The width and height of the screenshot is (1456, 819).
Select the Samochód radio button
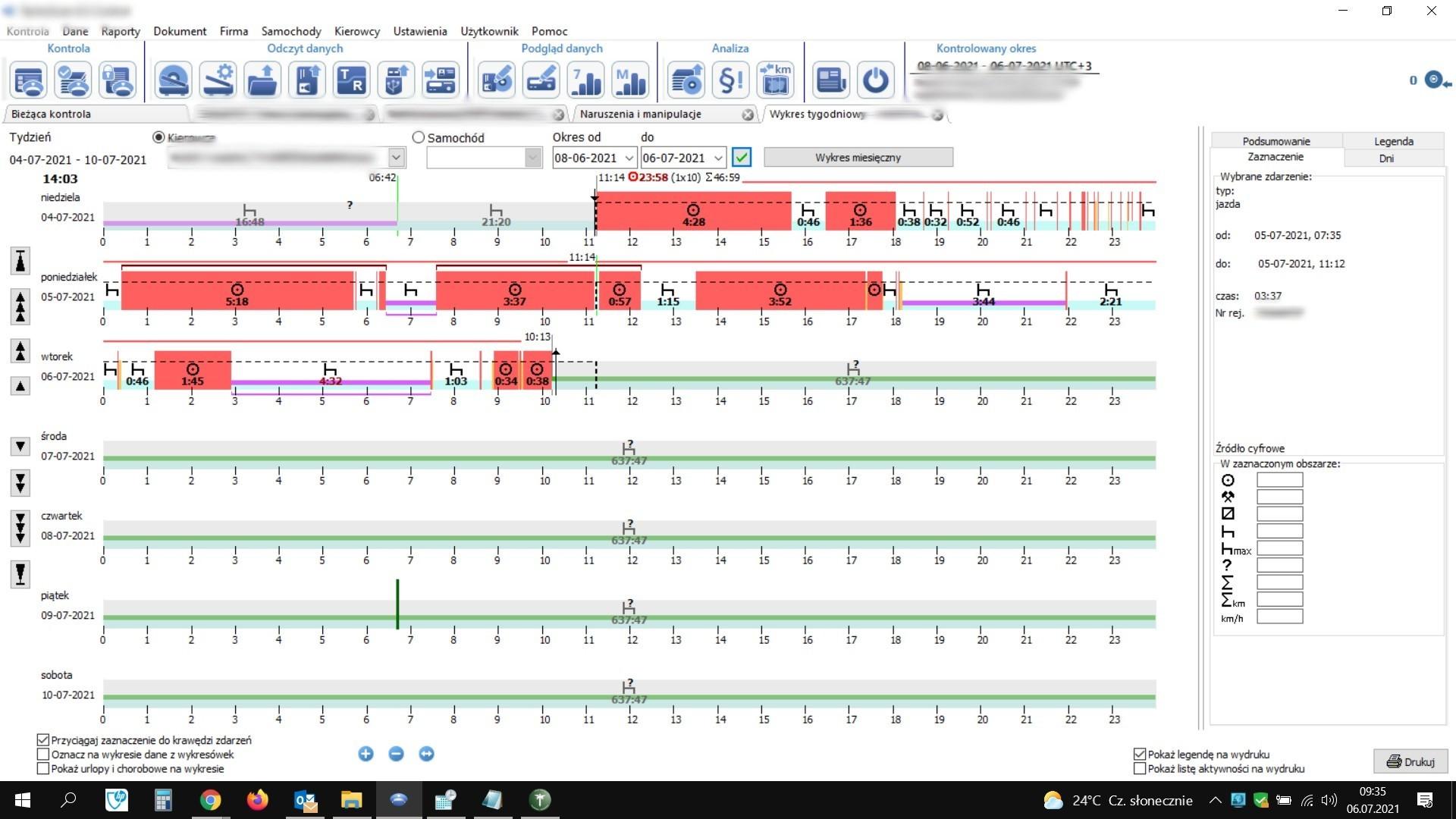coord(419,137)
